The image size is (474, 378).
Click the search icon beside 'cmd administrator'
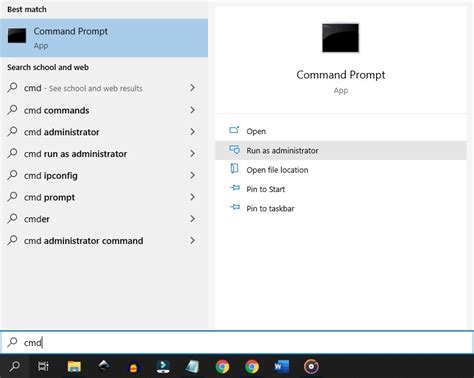click(x=12, y=131)
